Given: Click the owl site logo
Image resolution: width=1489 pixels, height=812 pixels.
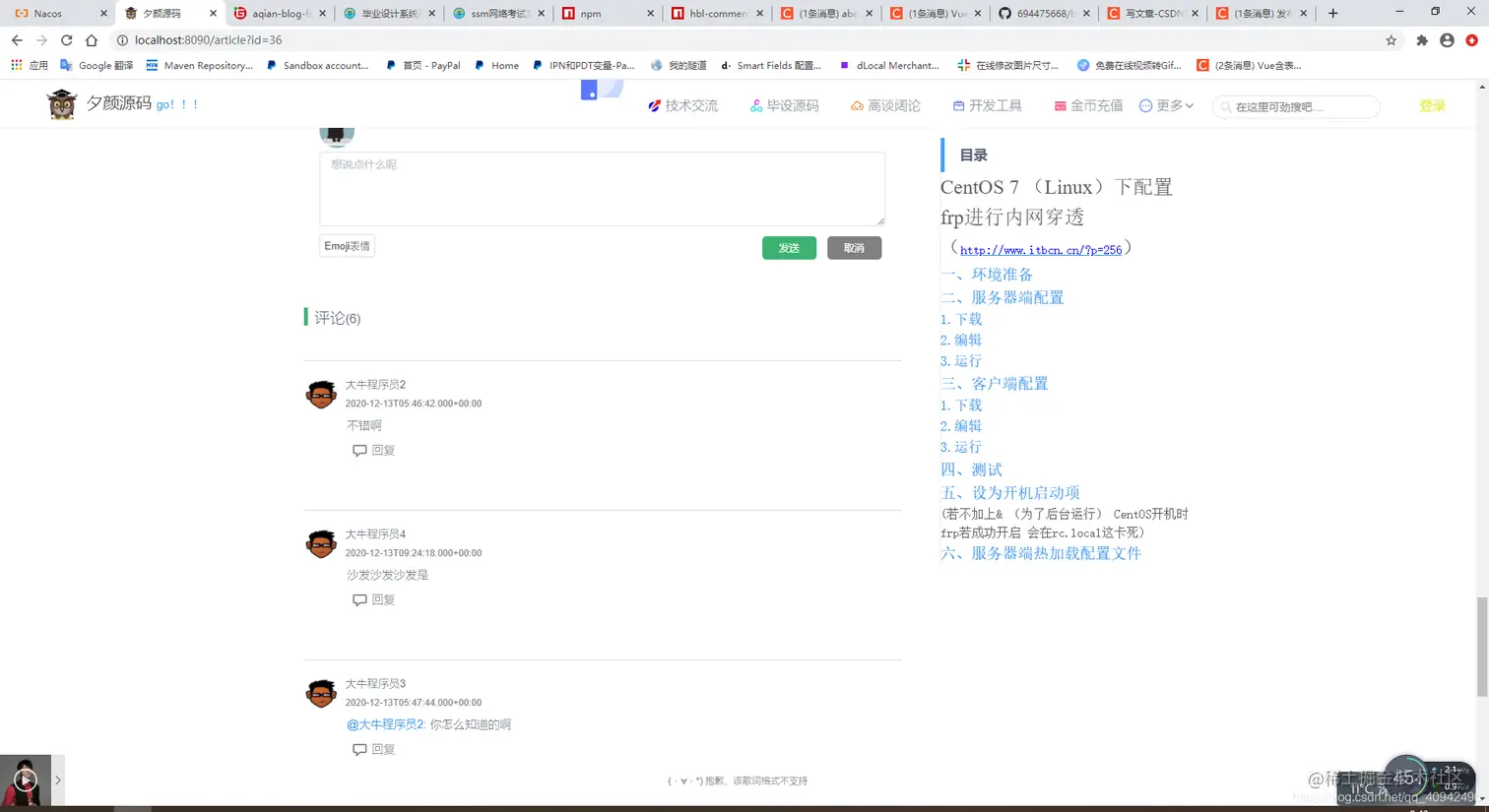Looking at the screenshot, I should click(x=62, y=104).
